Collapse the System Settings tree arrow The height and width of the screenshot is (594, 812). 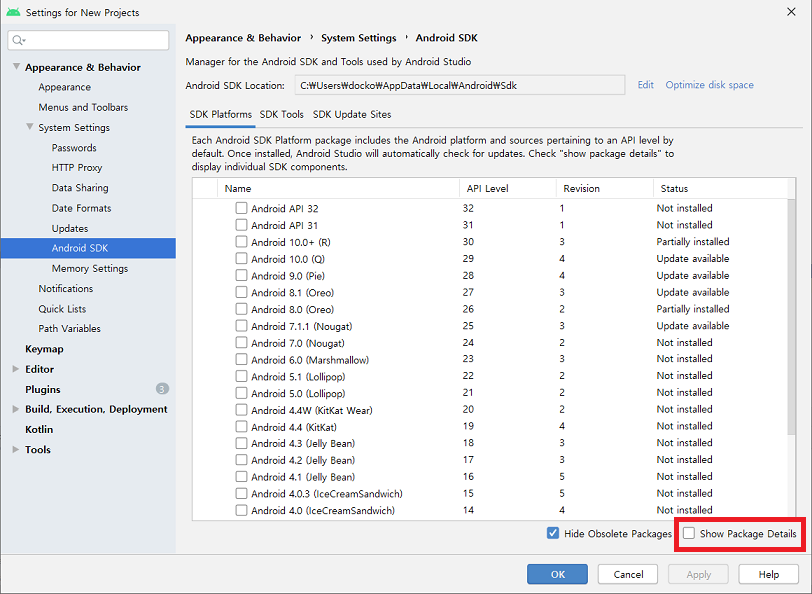tap(30, 127)
